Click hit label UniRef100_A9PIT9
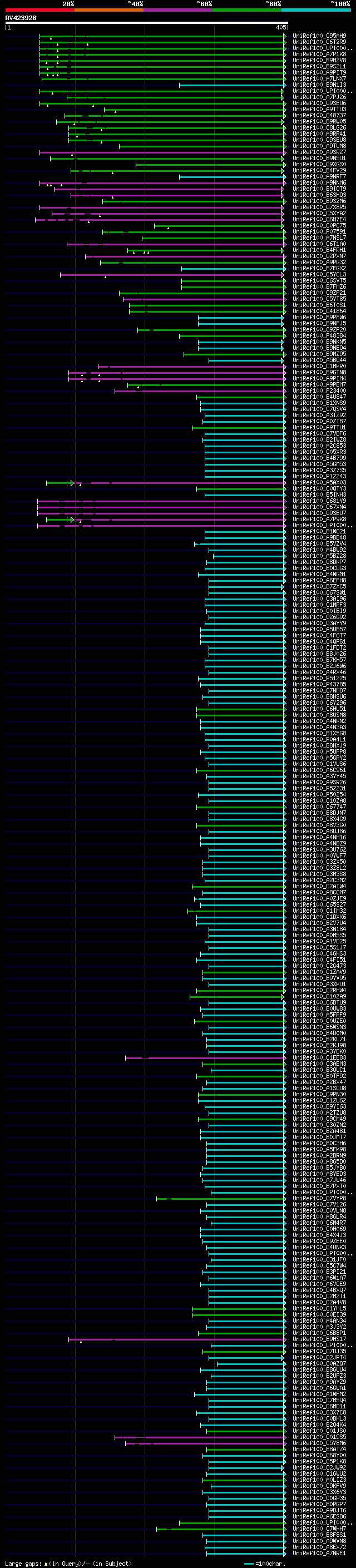Screen dimensions: 356x1568 pyautogui.click(x=319, y=72)
